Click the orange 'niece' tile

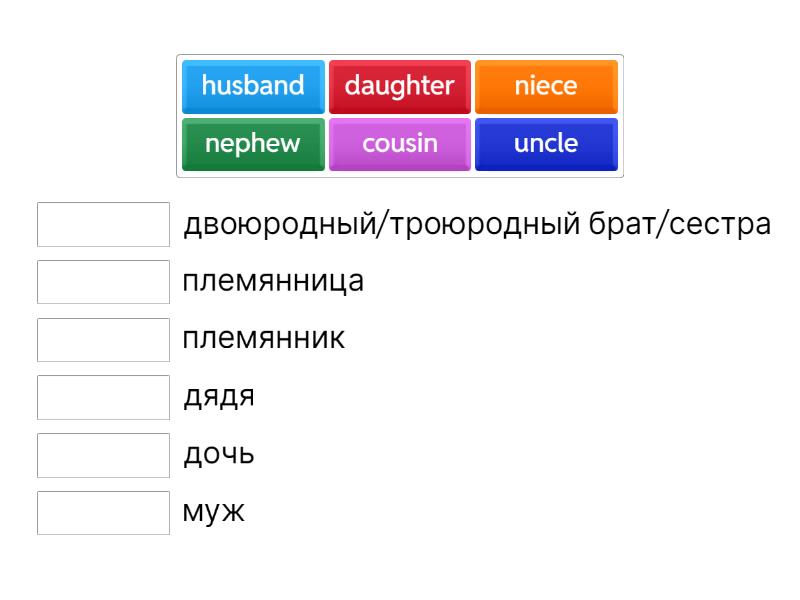[x=546, y=86]
